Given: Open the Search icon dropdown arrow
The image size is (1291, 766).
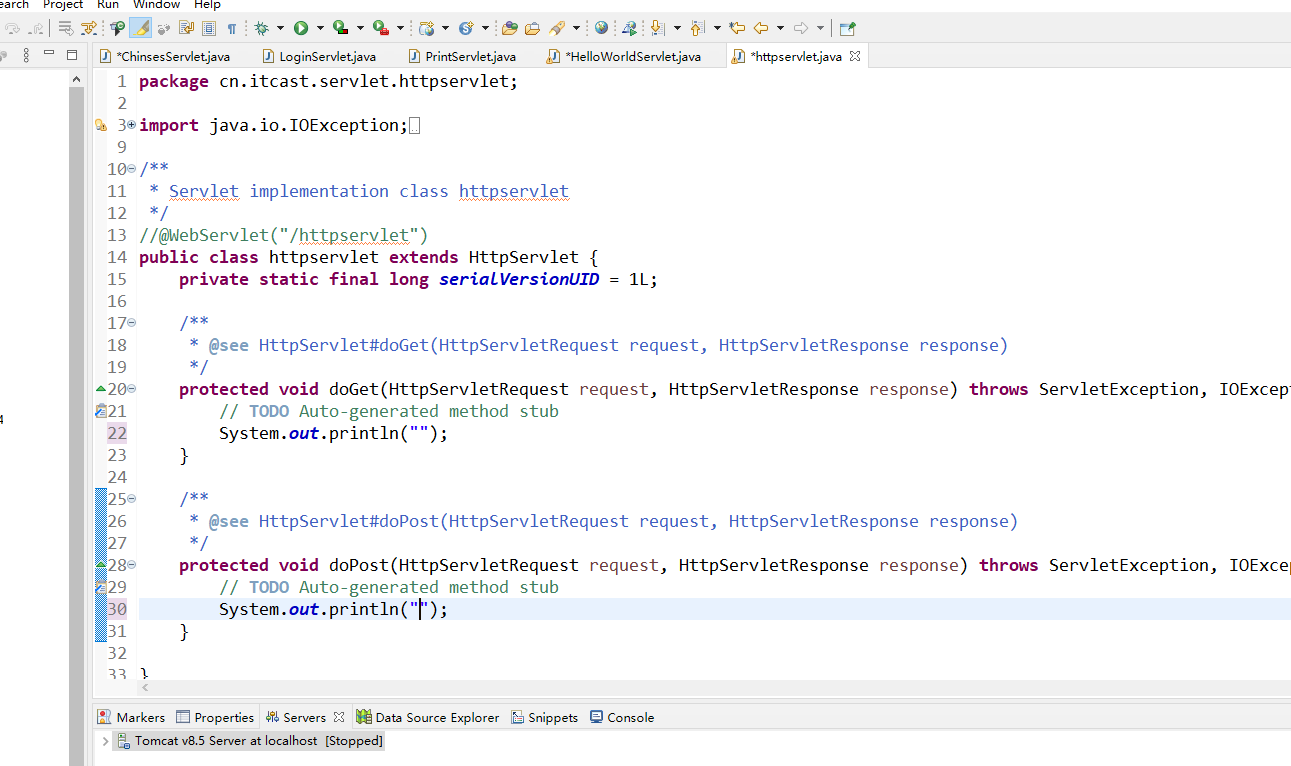Looking at the screenshot, I should coord(577,28).
